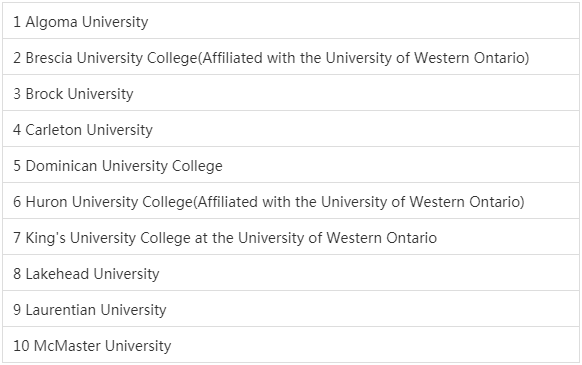
Task: Choose Lakehead University in the list
Action: point(291,273)
